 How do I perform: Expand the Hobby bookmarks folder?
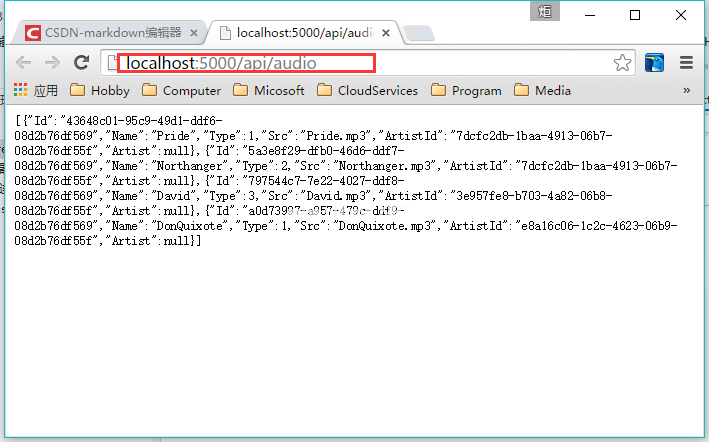[101, 90]
